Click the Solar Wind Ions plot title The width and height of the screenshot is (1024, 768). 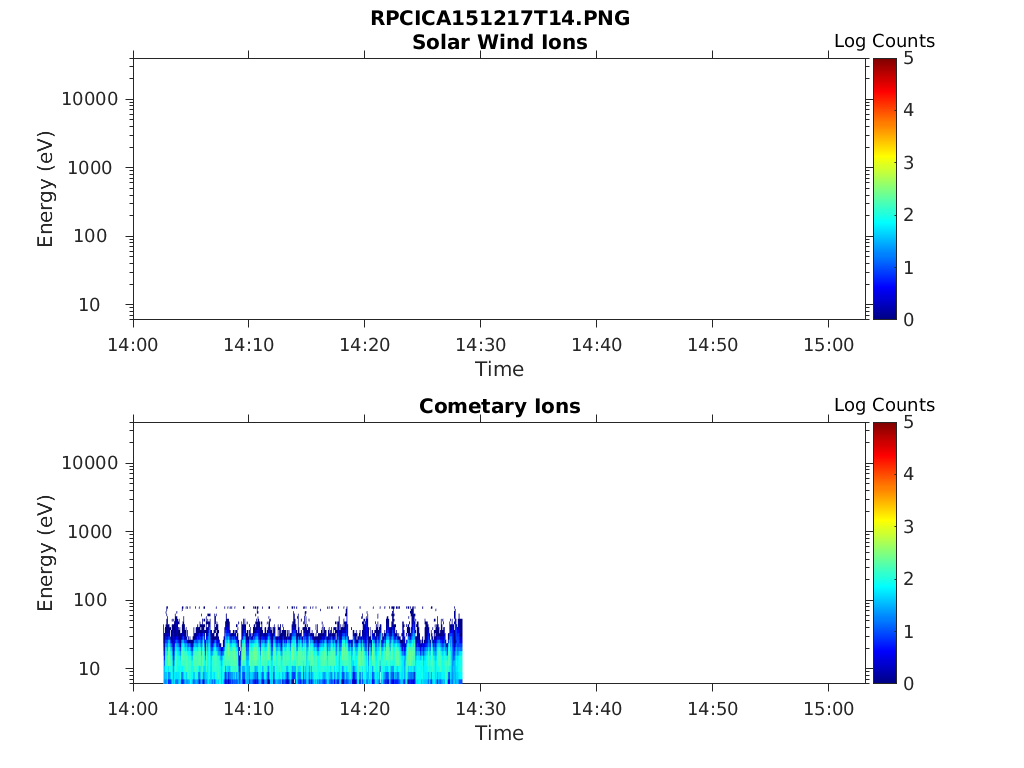500,42
